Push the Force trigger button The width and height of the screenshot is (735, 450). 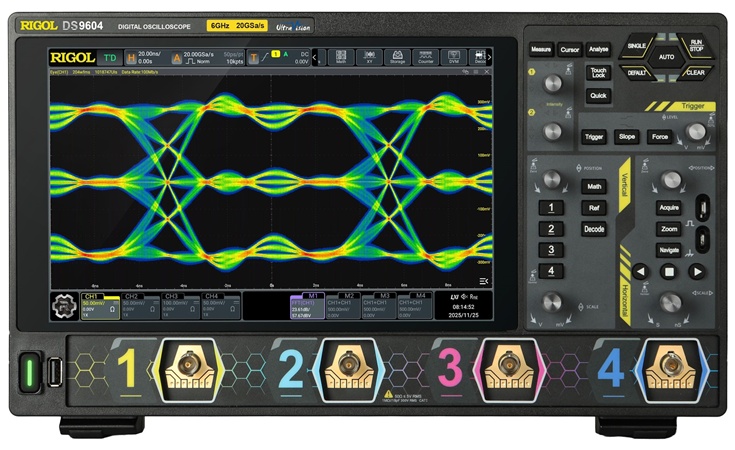[x=660, y=137]
